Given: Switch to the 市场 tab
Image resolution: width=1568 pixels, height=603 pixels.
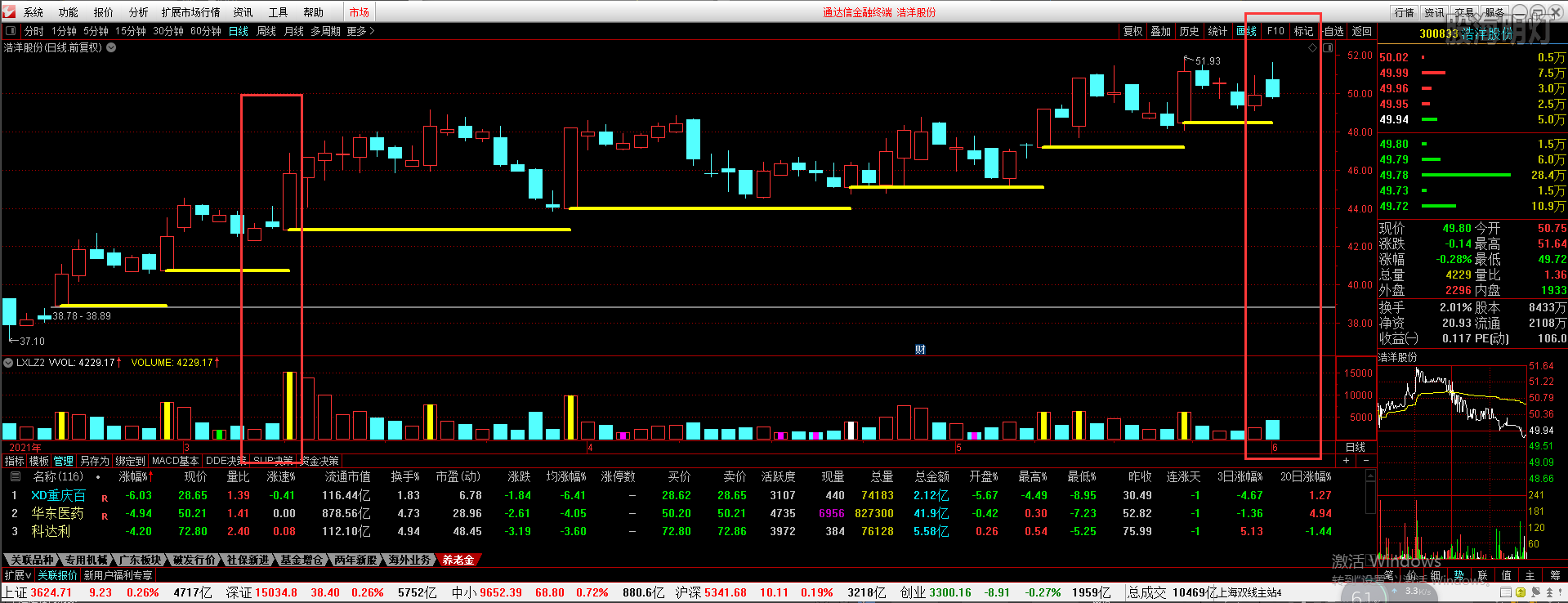Looking at the screenshot, I should (359, 12).
